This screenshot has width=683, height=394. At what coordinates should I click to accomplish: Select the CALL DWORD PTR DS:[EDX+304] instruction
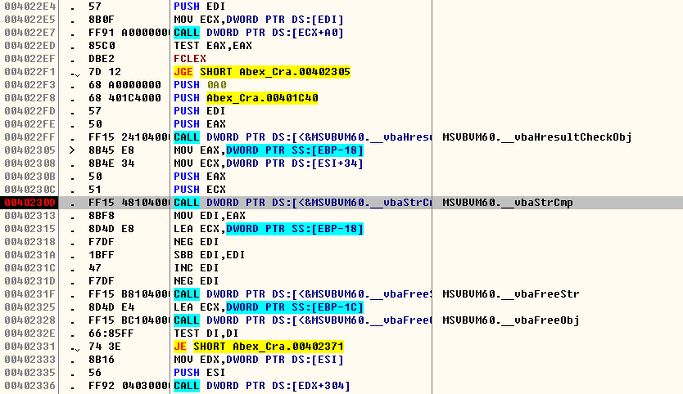[262, 385]
